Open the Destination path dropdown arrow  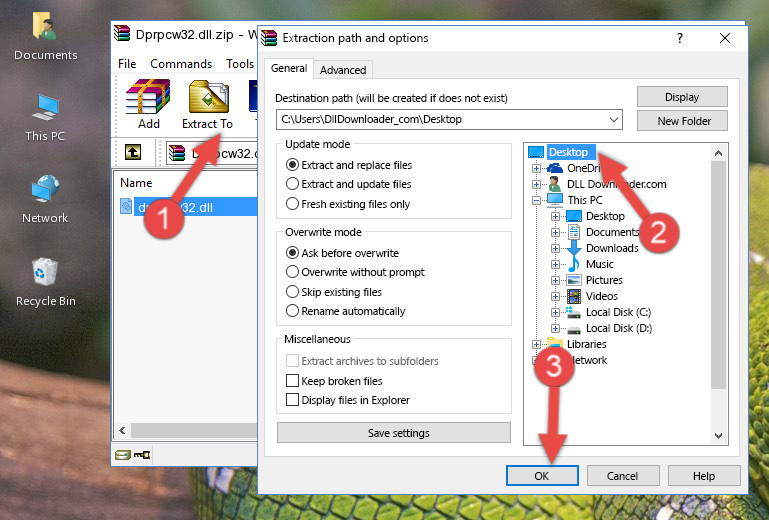[x=613, y=120]
